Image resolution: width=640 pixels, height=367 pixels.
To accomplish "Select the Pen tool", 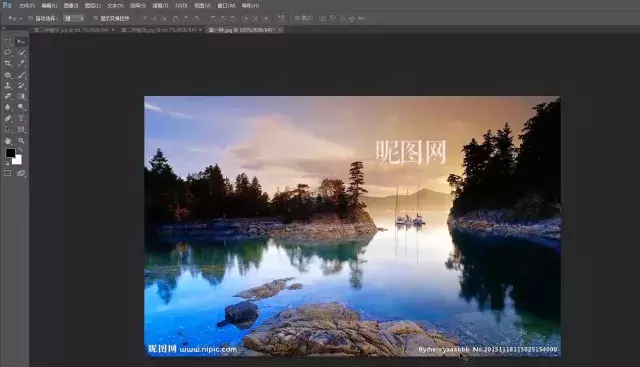I will (8, 118).
